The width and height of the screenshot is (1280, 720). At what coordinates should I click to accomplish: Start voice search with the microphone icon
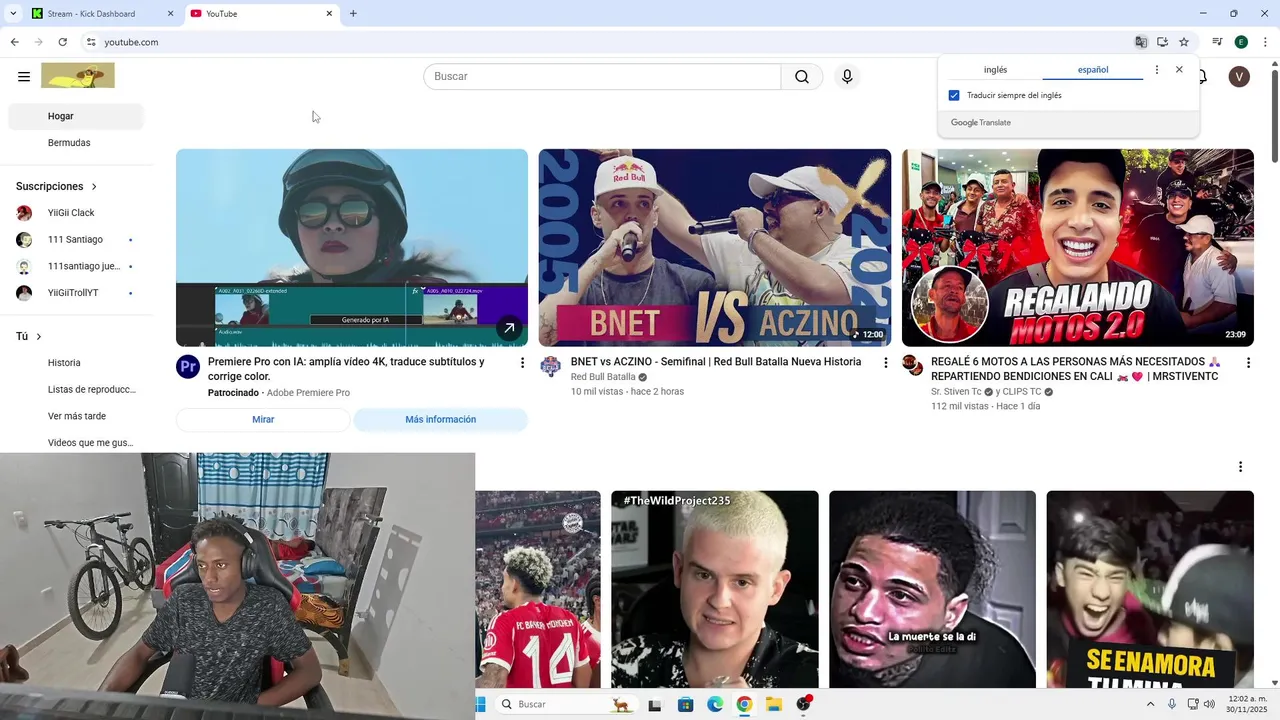tap(847, 77)
